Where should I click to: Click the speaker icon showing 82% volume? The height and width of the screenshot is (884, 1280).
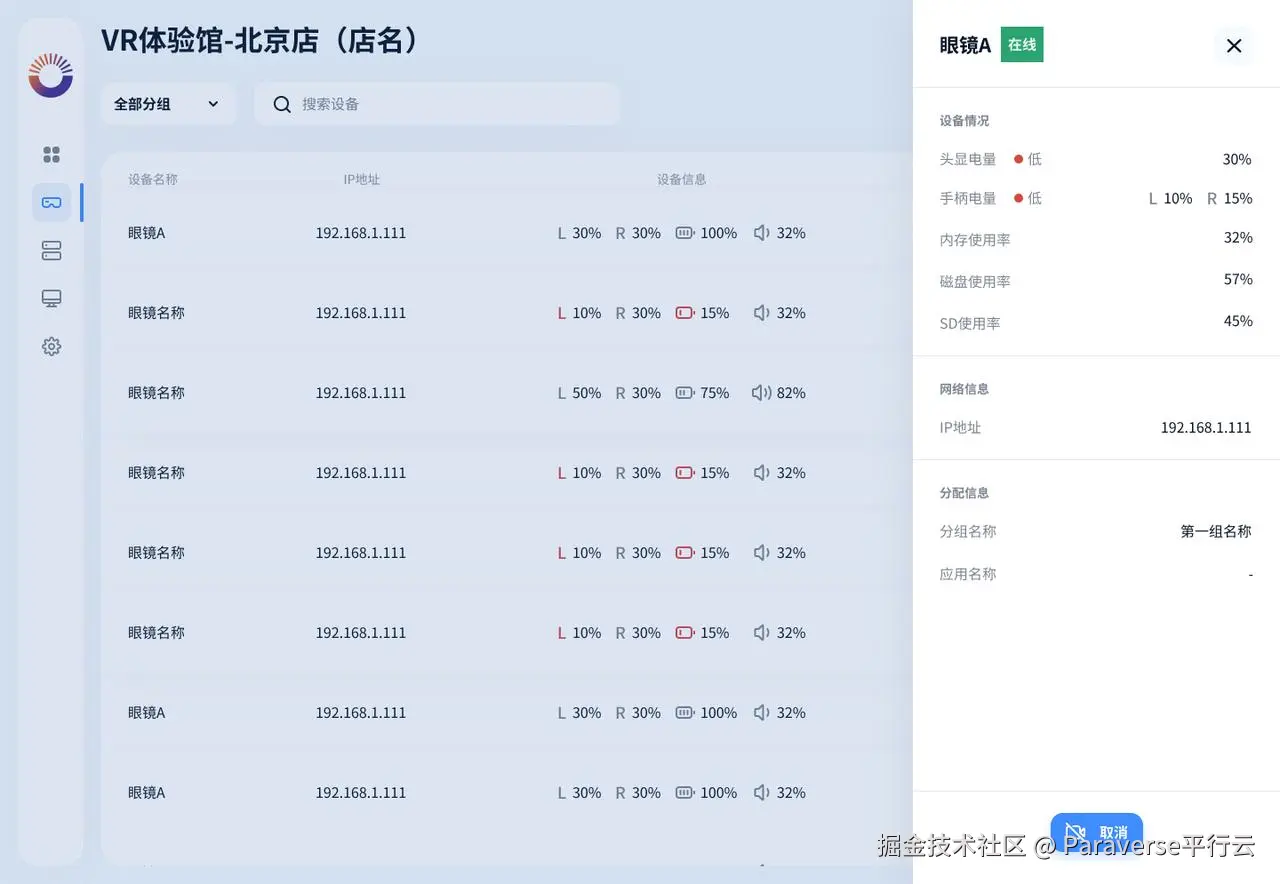click(760, 392)
